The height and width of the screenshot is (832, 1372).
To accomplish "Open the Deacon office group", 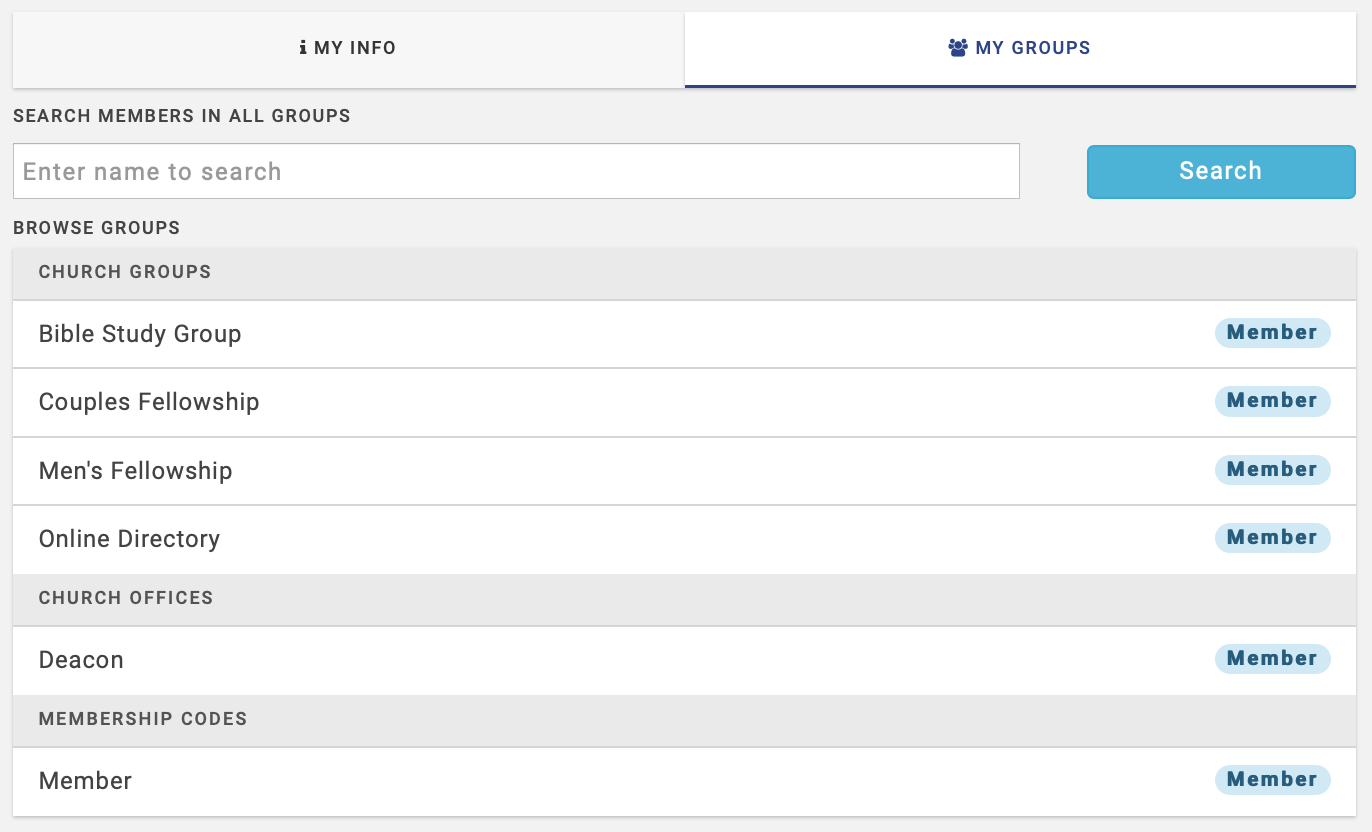I will pyautogui.click(x=81, y=660).
